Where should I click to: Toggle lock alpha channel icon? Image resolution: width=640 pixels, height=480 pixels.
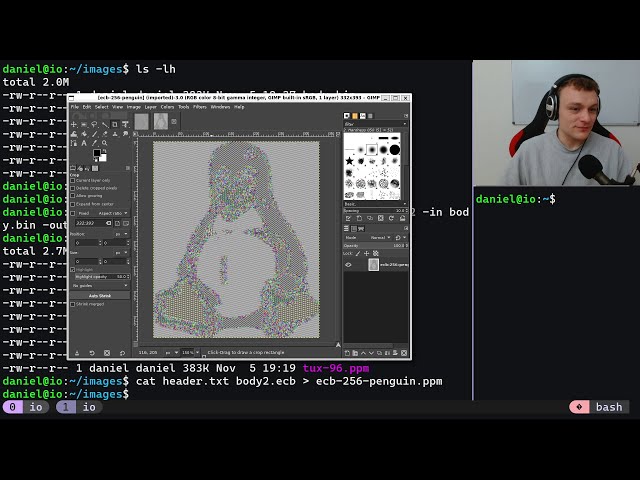(376, 253)
